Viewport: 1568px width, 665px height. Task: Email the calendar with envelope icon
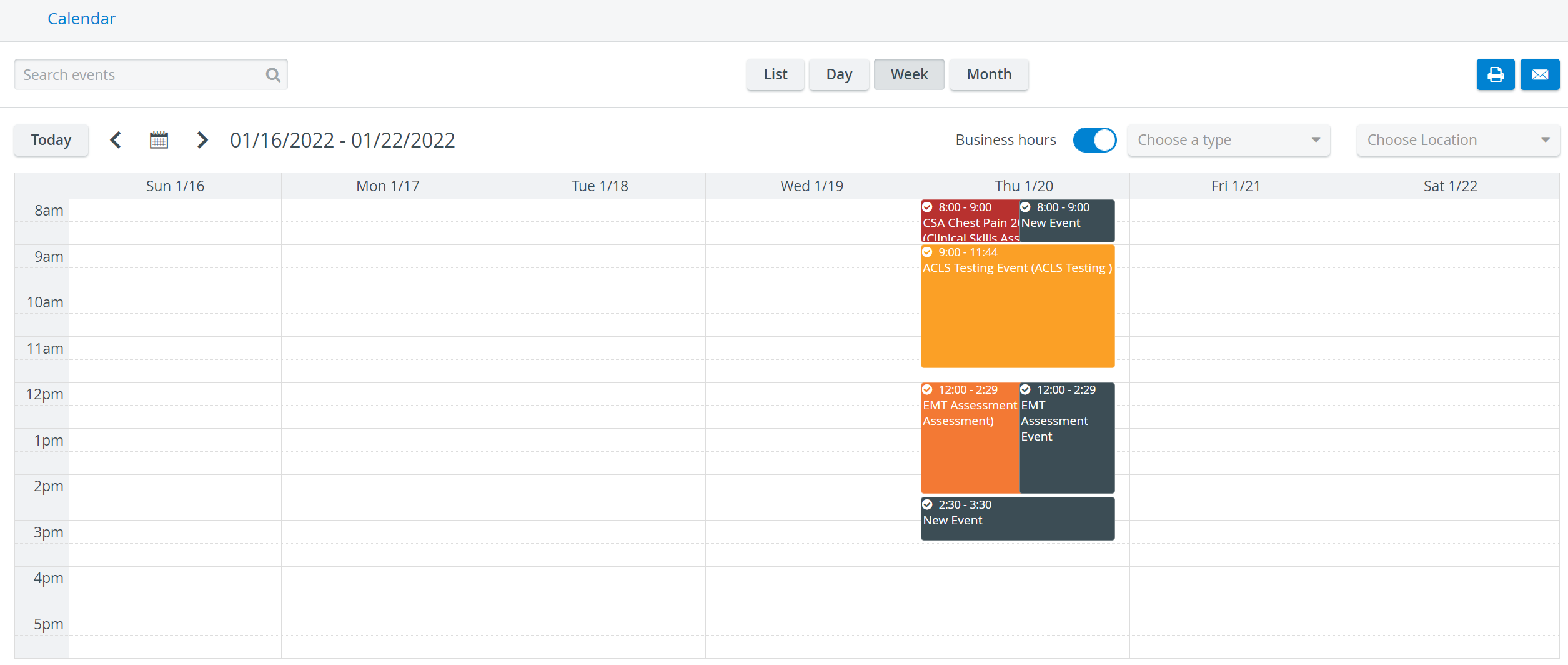pyautogui.click(x=1540, y=74)
